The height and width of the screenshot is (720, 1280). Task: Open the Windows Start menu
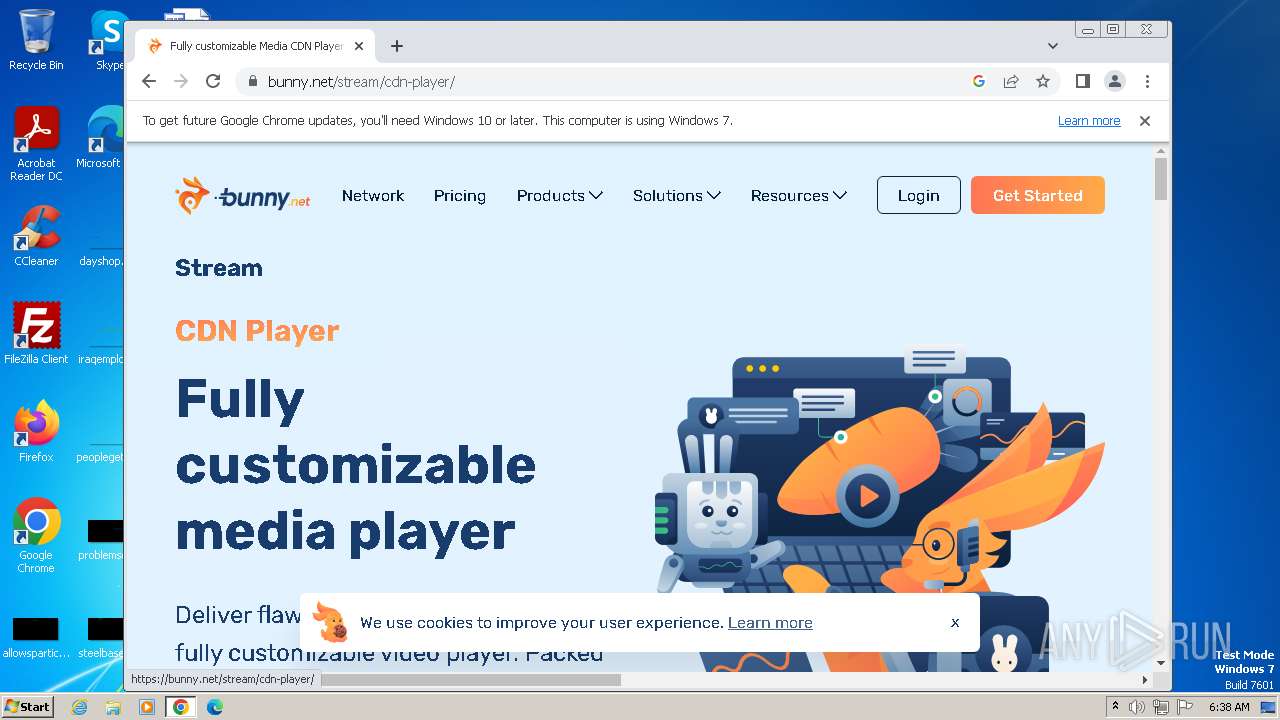(27, 707)
